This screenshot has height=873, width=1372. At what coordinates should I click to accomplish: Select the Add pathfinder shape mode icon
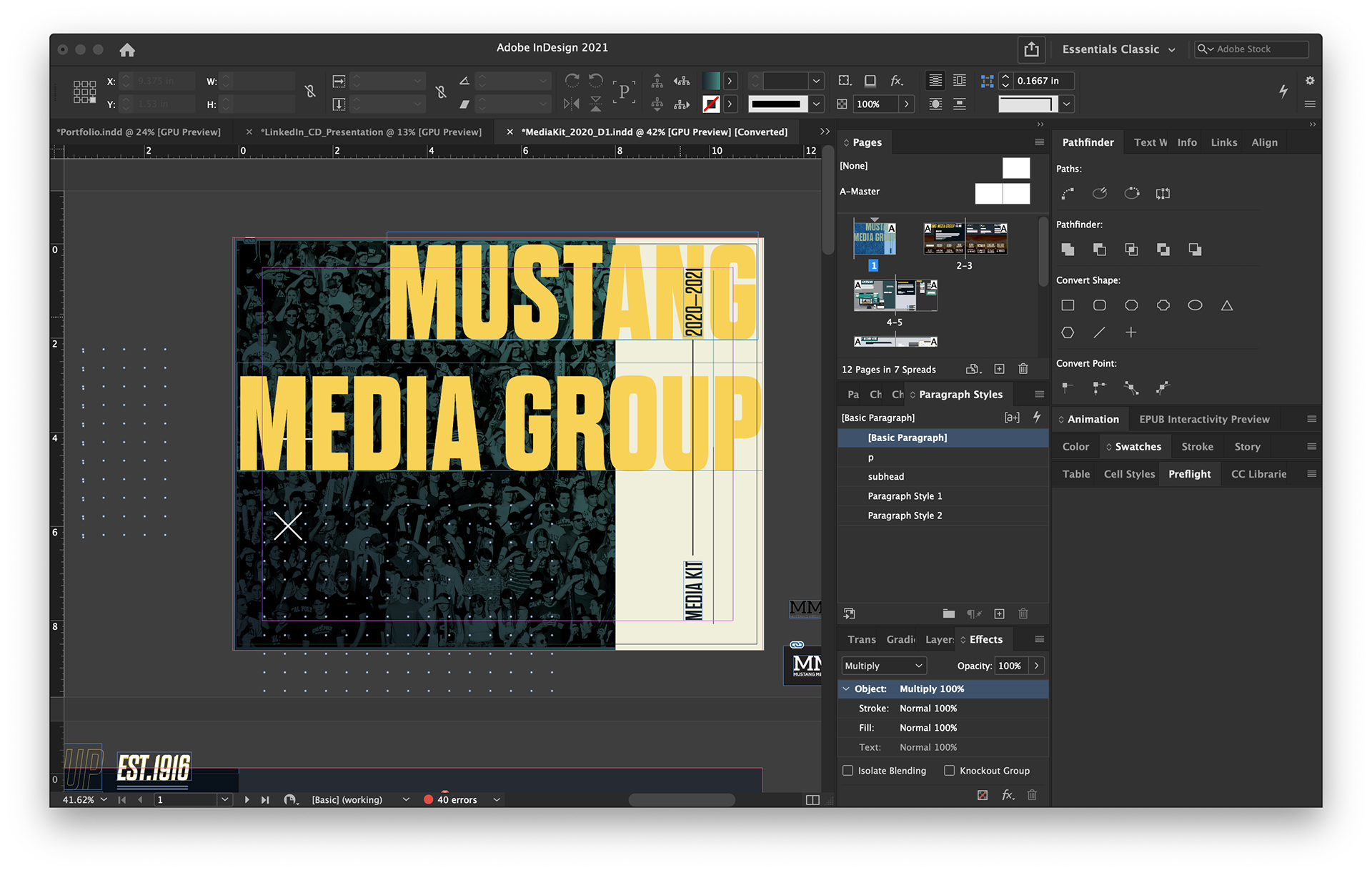pyautogui.click(x=1068, y=250)
